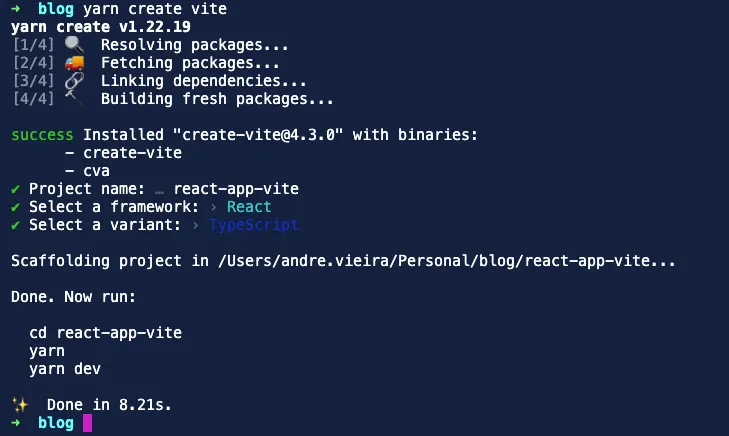Click the hammer emoji beside Building fresh packages
The width and height of the screenshot is (729, 436).
74,99
